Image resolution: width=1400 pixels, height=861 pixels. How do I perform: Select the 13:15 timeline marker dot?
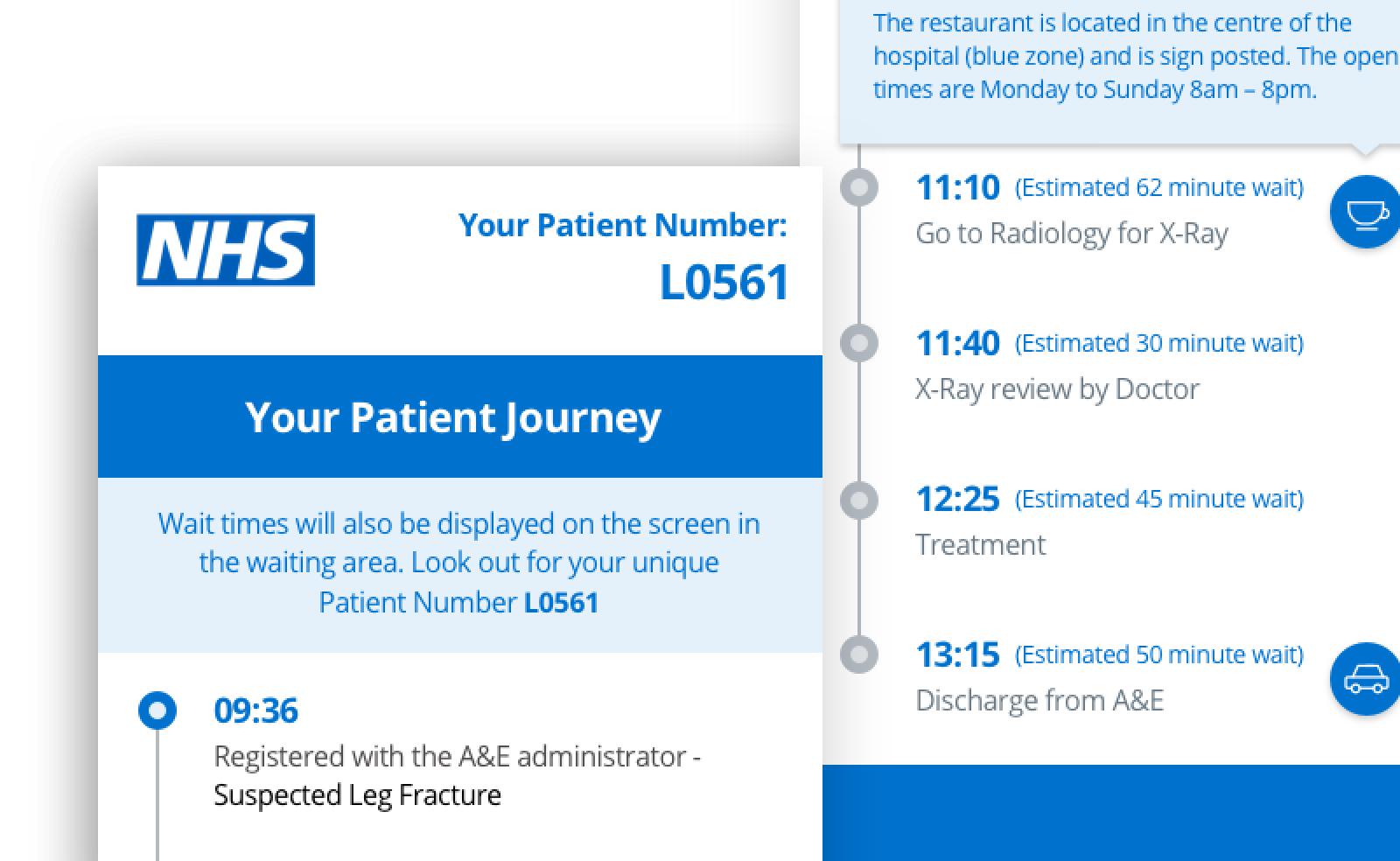click(859, 654)
